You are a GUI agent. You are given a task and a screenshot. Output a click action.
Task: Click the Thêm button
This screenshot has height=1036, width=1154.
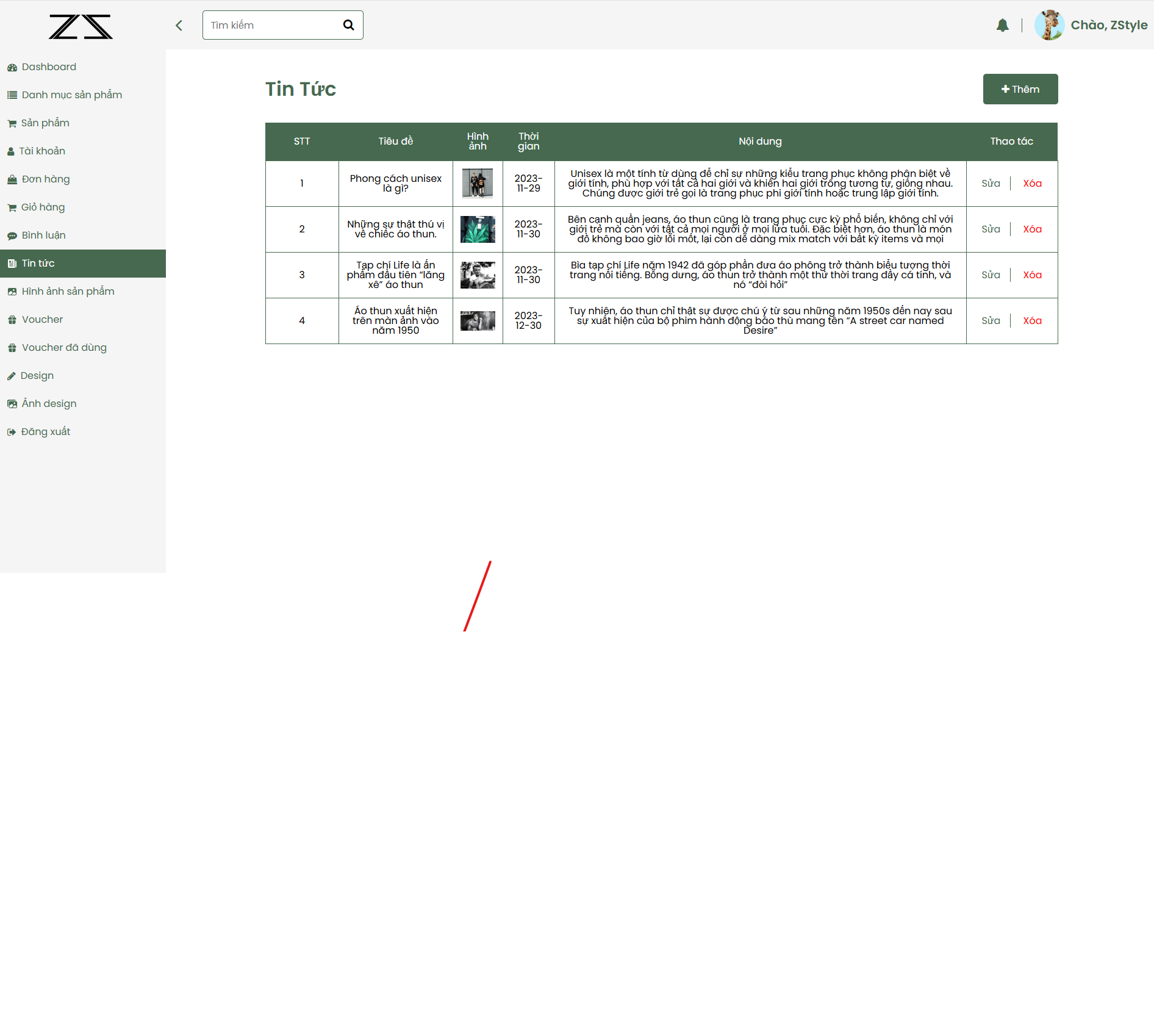click(x=1020, y=89)
